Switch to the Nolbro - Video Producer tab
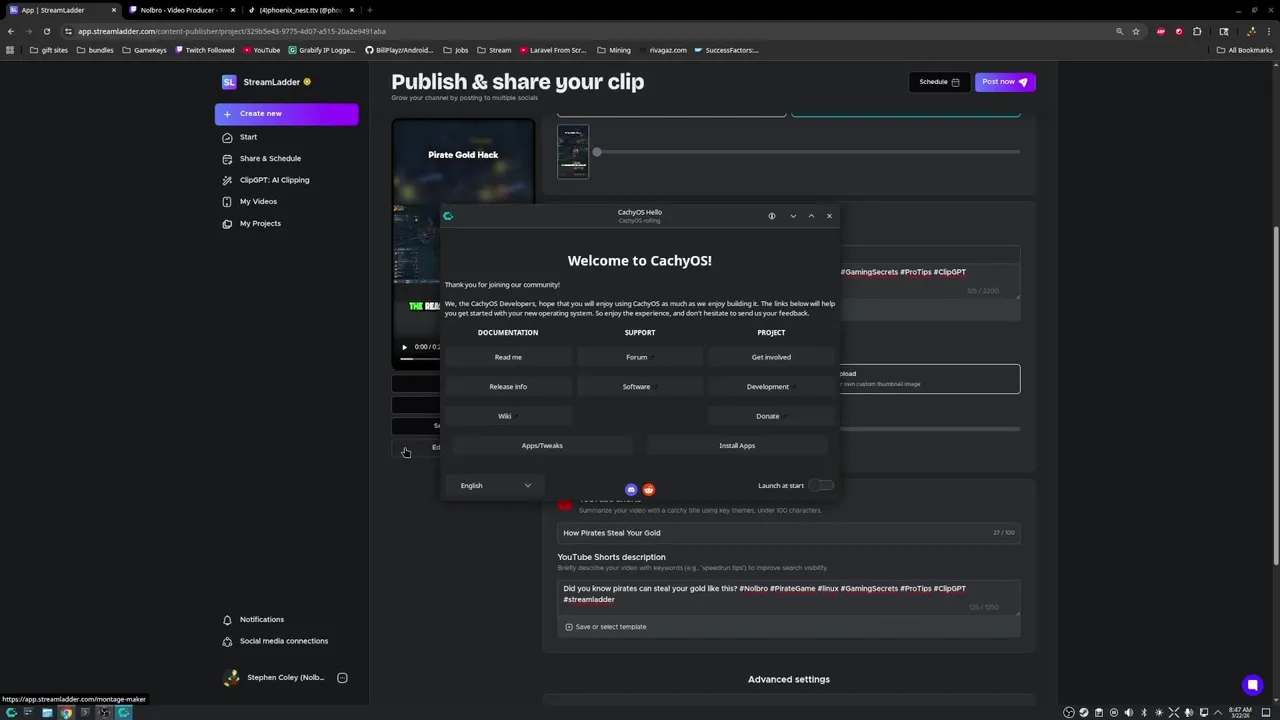The image size is (1280, 720). click(x=179, y=10)
